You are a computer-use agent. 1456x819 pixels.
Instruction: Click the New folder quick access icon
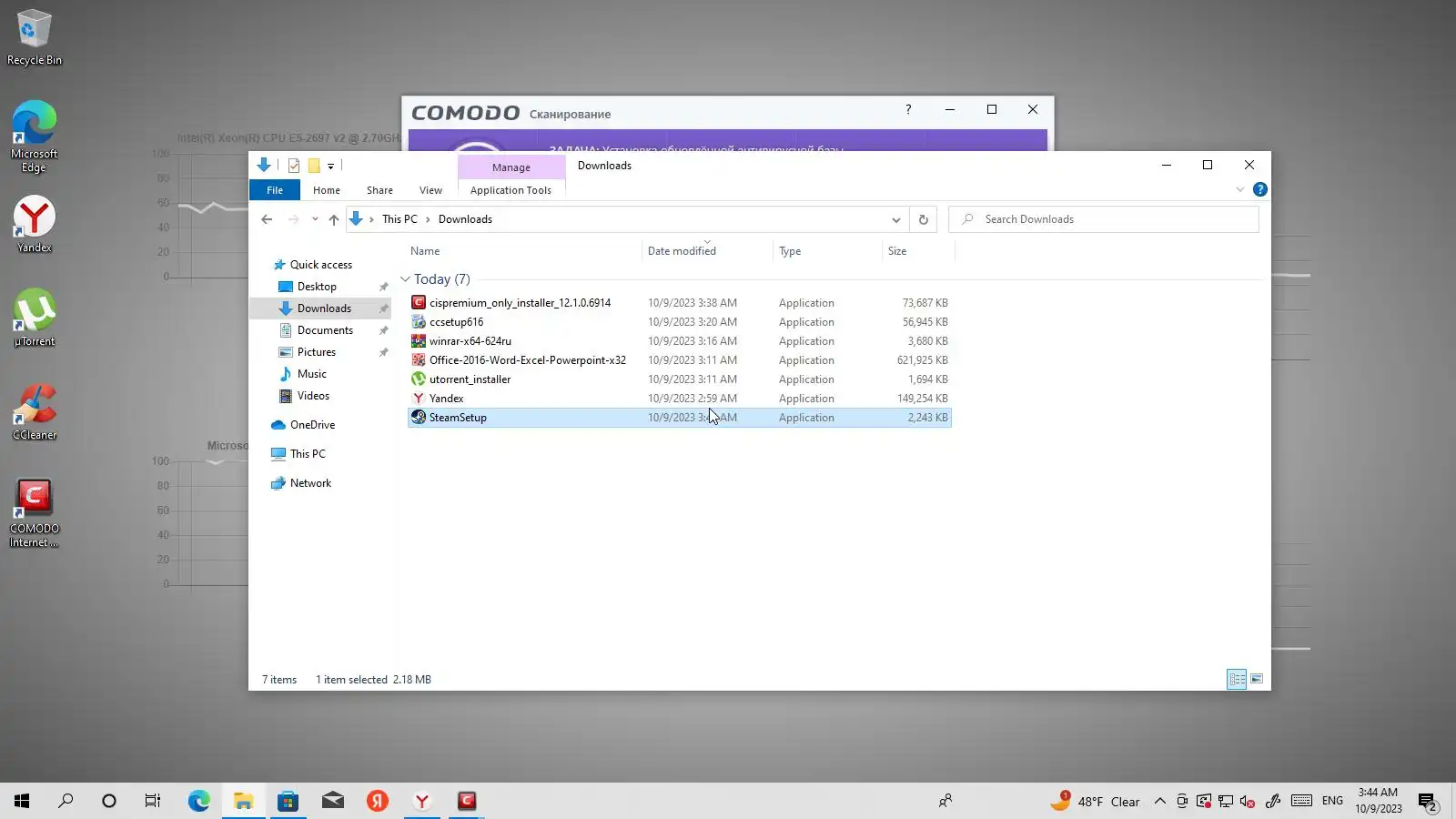[x=314, y=166]
